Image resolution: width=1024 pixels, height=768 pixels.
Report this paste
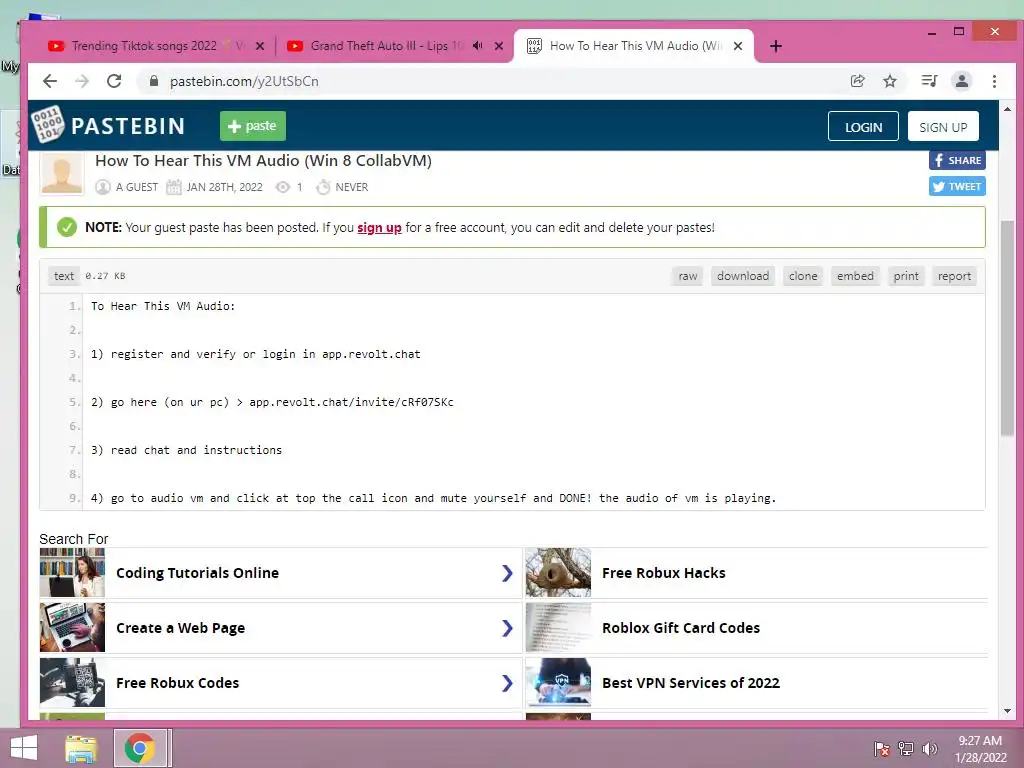955,276
